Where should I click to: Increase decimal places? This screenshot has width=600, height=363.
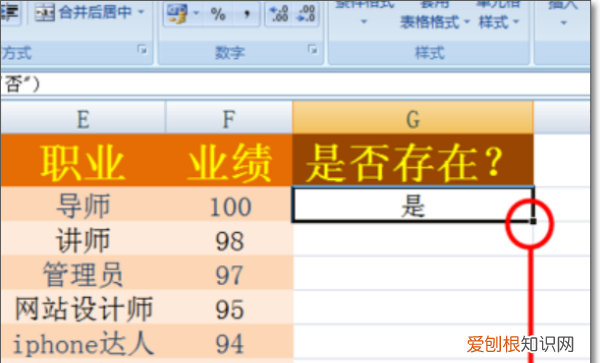279,14
